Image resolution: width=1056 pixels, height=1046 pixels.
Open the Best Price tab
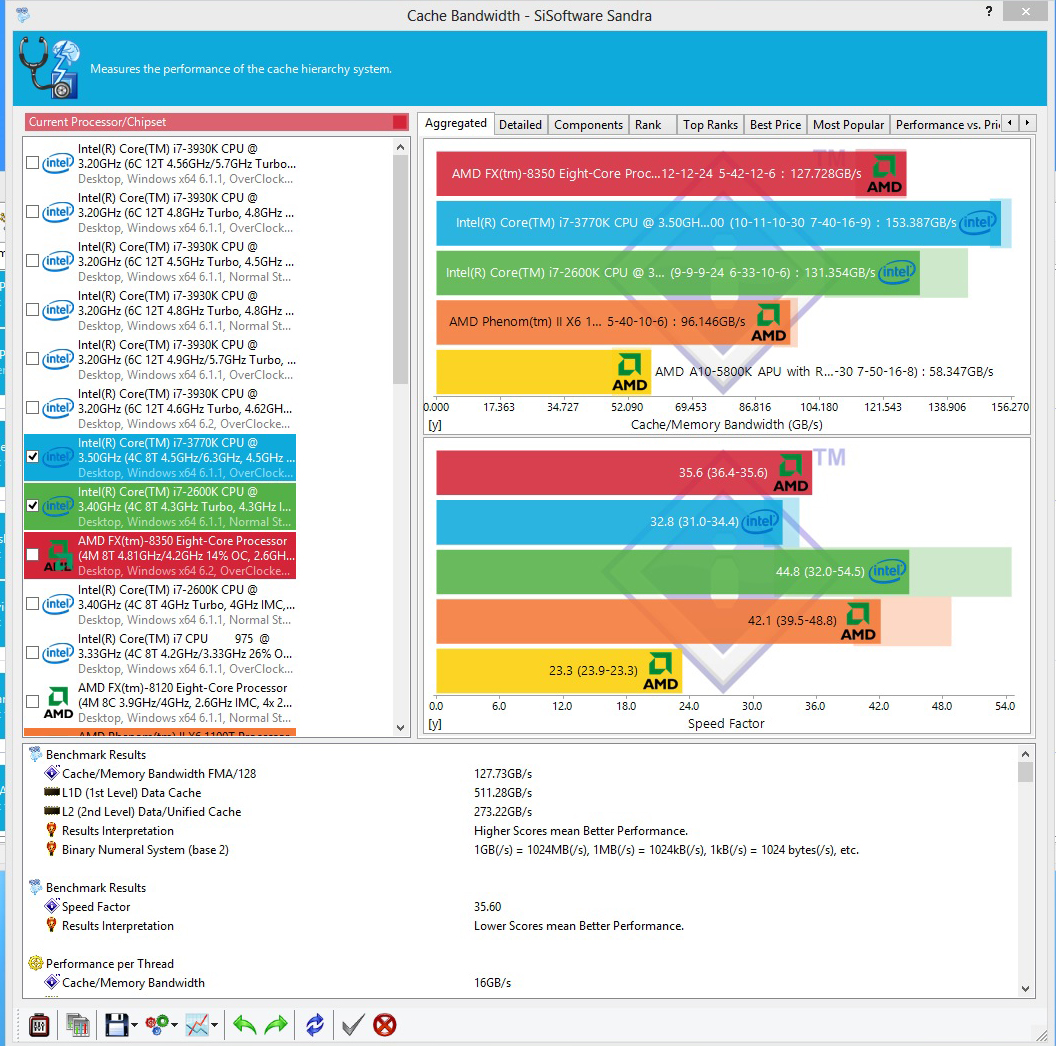[x=775, y=125]
